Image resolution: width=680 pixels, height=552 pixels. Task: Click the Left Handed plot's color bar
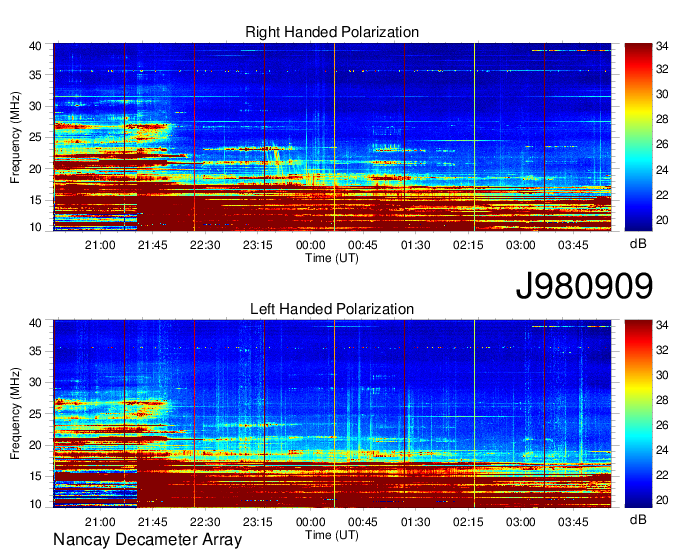pos(638,413)
